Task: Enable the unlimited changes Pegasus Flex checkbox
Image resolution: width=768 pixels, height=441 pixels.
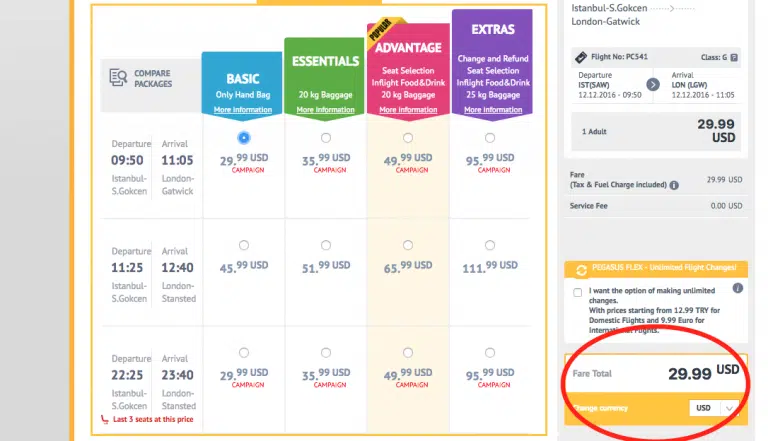Action: click(x=577, y=293)
